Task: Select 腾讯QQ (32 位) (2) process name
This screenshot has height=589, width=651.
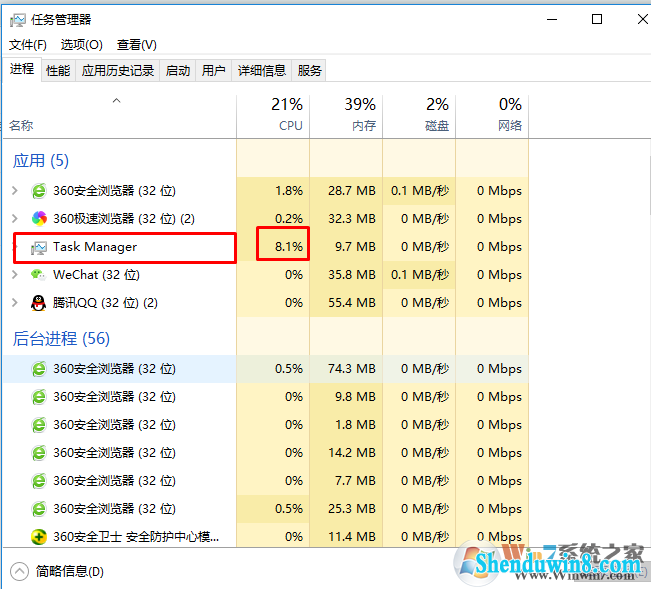Action: (105, 303)
